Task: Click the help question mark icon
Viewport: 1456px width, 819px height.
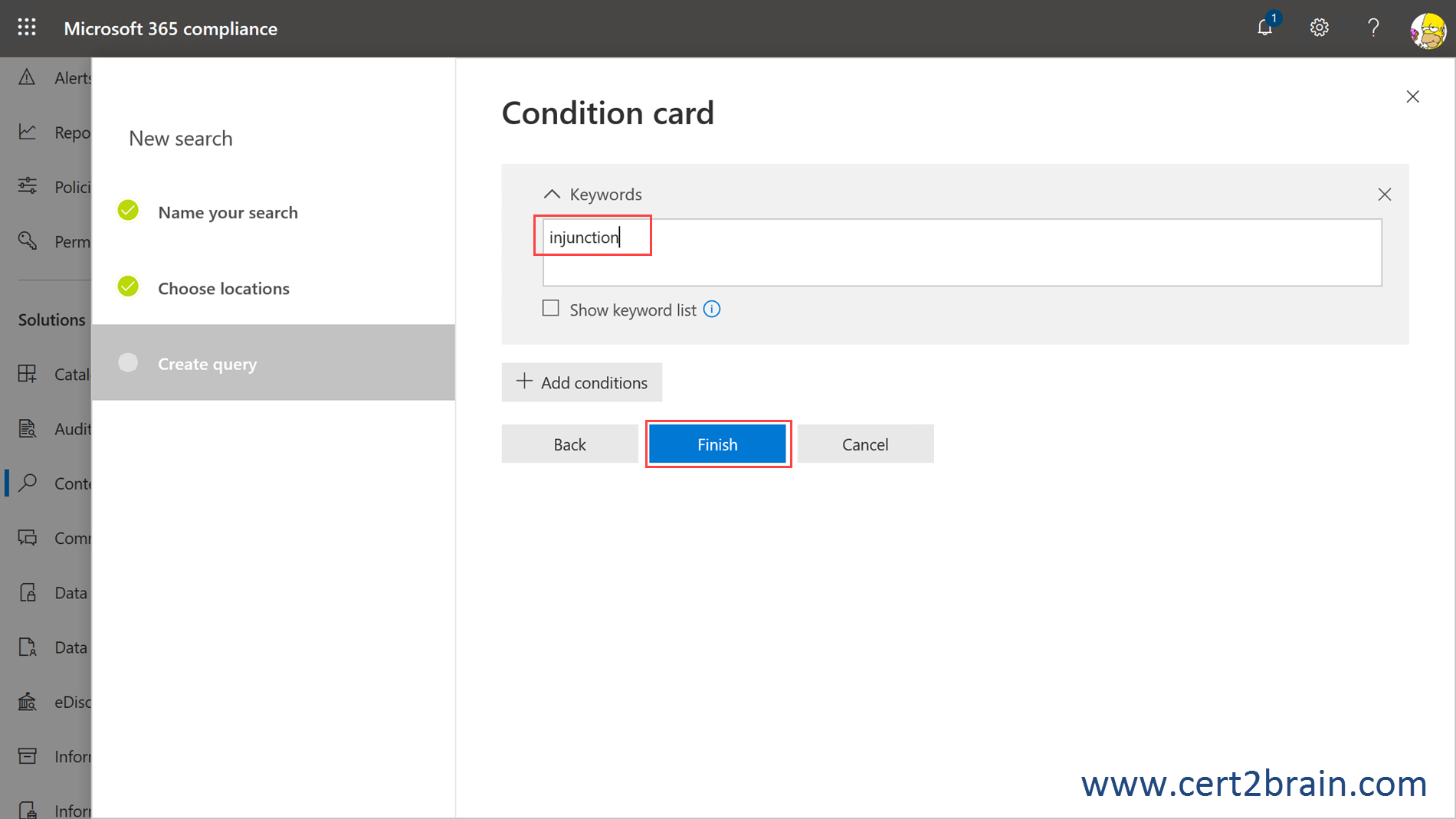Action: click(x=1372, y=28)
